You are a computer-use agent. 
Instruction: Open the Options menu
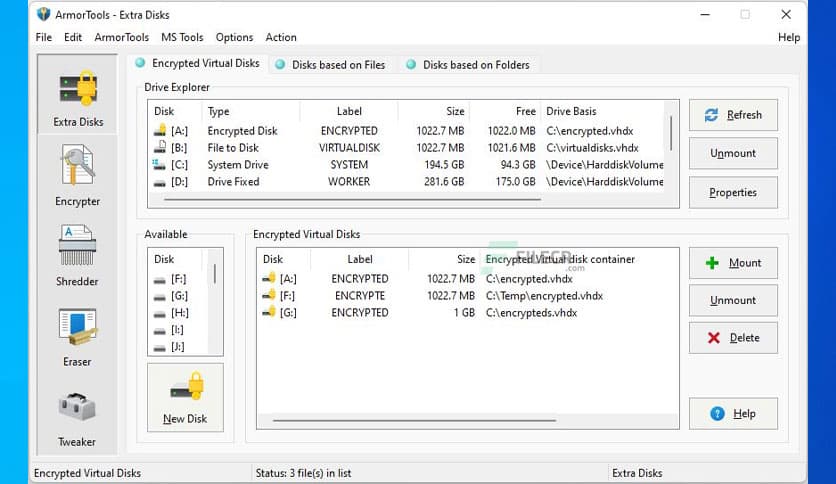click(234, 37)
